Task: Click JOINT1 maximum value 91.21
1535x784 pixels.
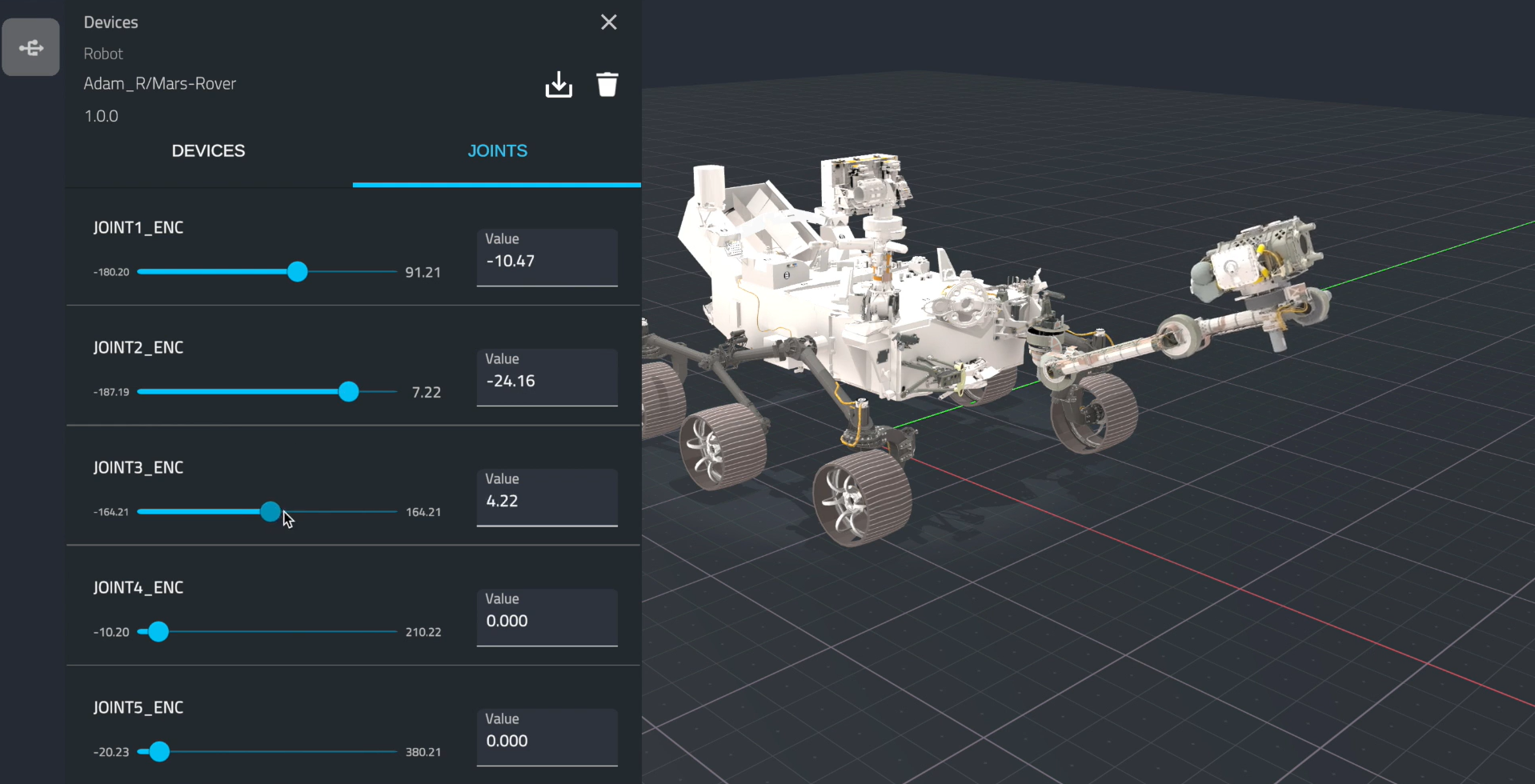Action: pyautogui.click(x=423, y=273)
